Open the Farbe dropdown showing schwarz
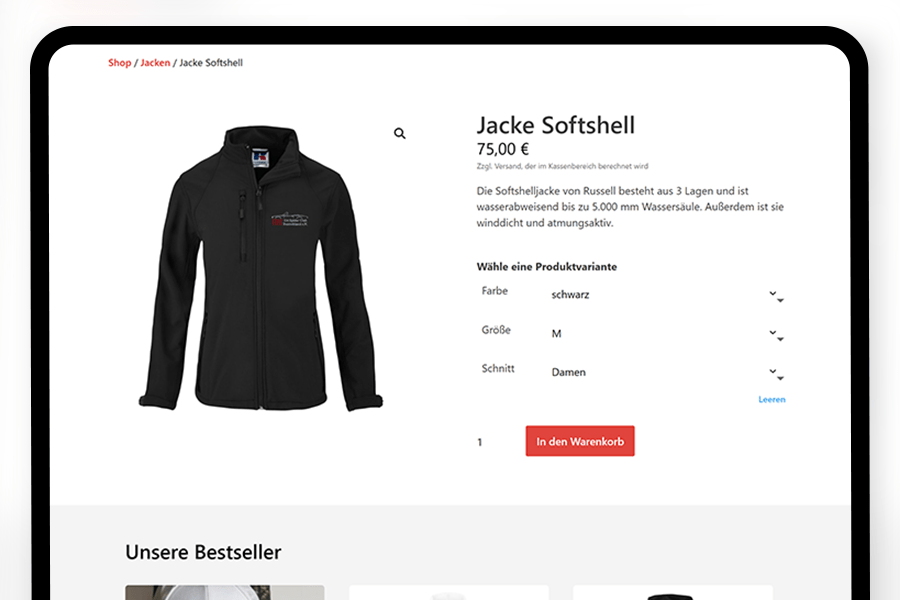Screen dimensions: 900x600 click(665, 295)
